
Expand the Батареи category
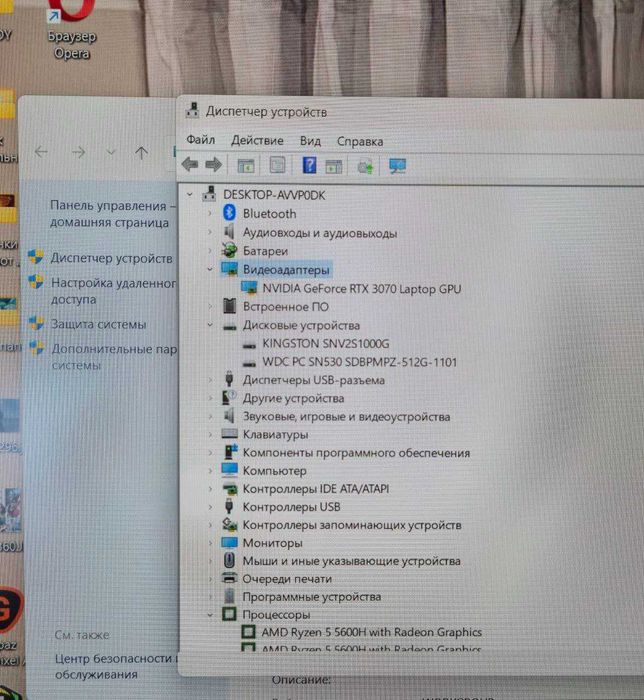pos(210,250)
